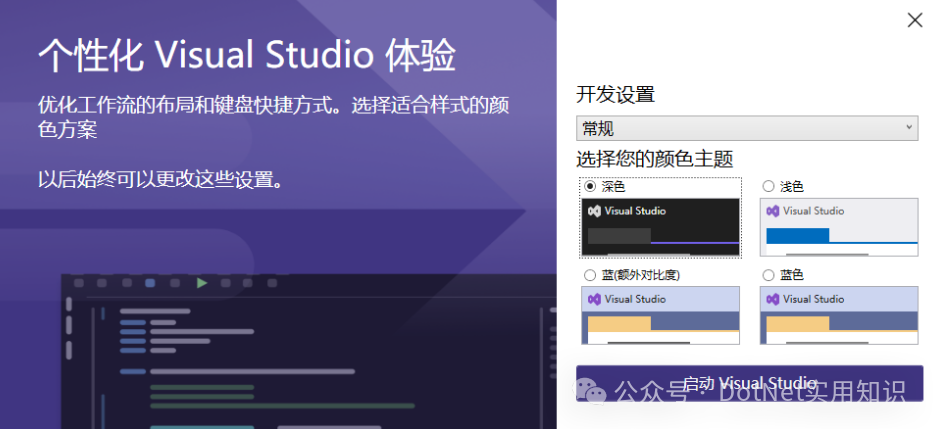
Task: Select the 浅色 light theme radio button
Action: pyautogui.click(x=769, y=187)
